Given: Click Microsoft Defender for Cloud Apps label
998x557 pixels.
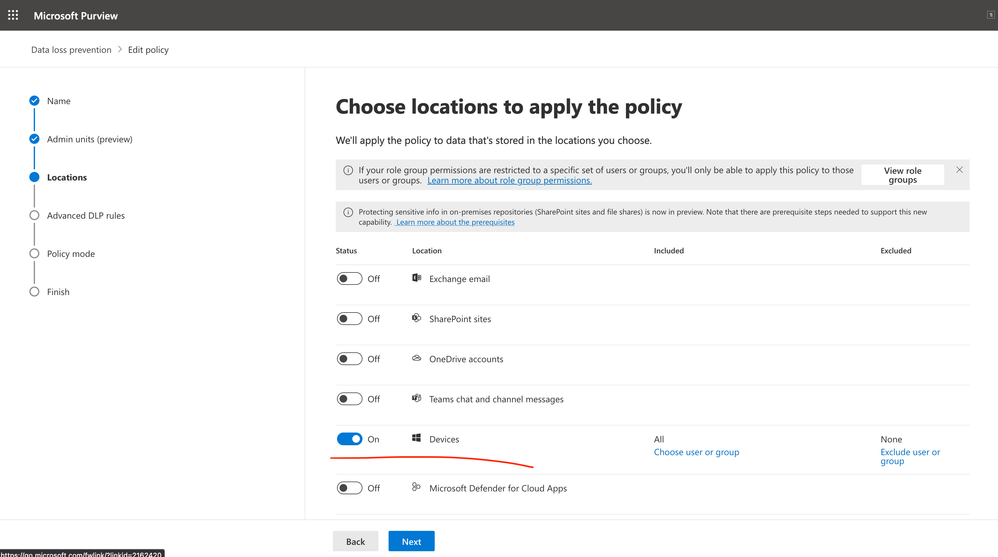Looking at the screenshot, I should [x=498, y=488].
